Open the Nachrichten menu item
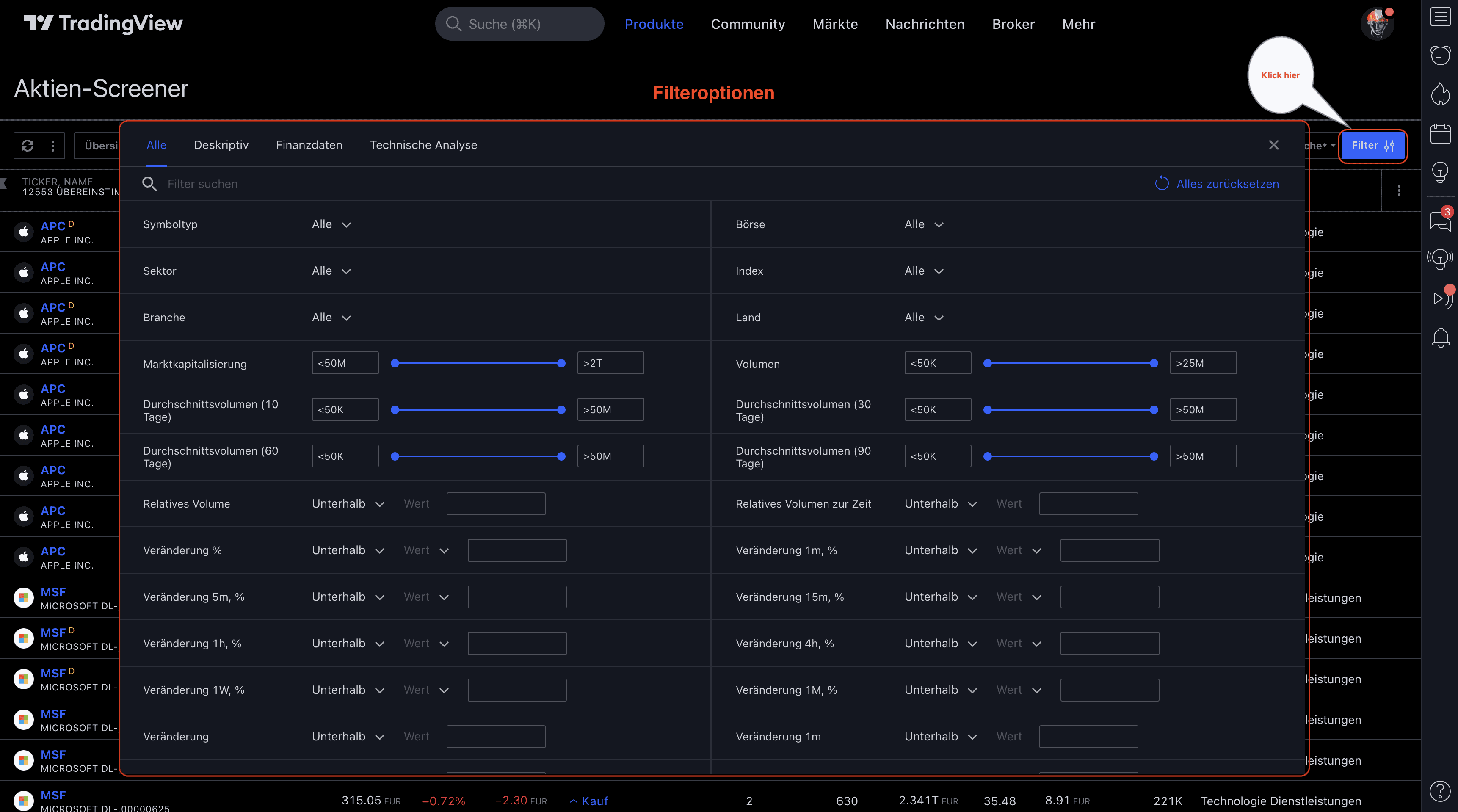 pyautogui.click(x=925, y=24)
